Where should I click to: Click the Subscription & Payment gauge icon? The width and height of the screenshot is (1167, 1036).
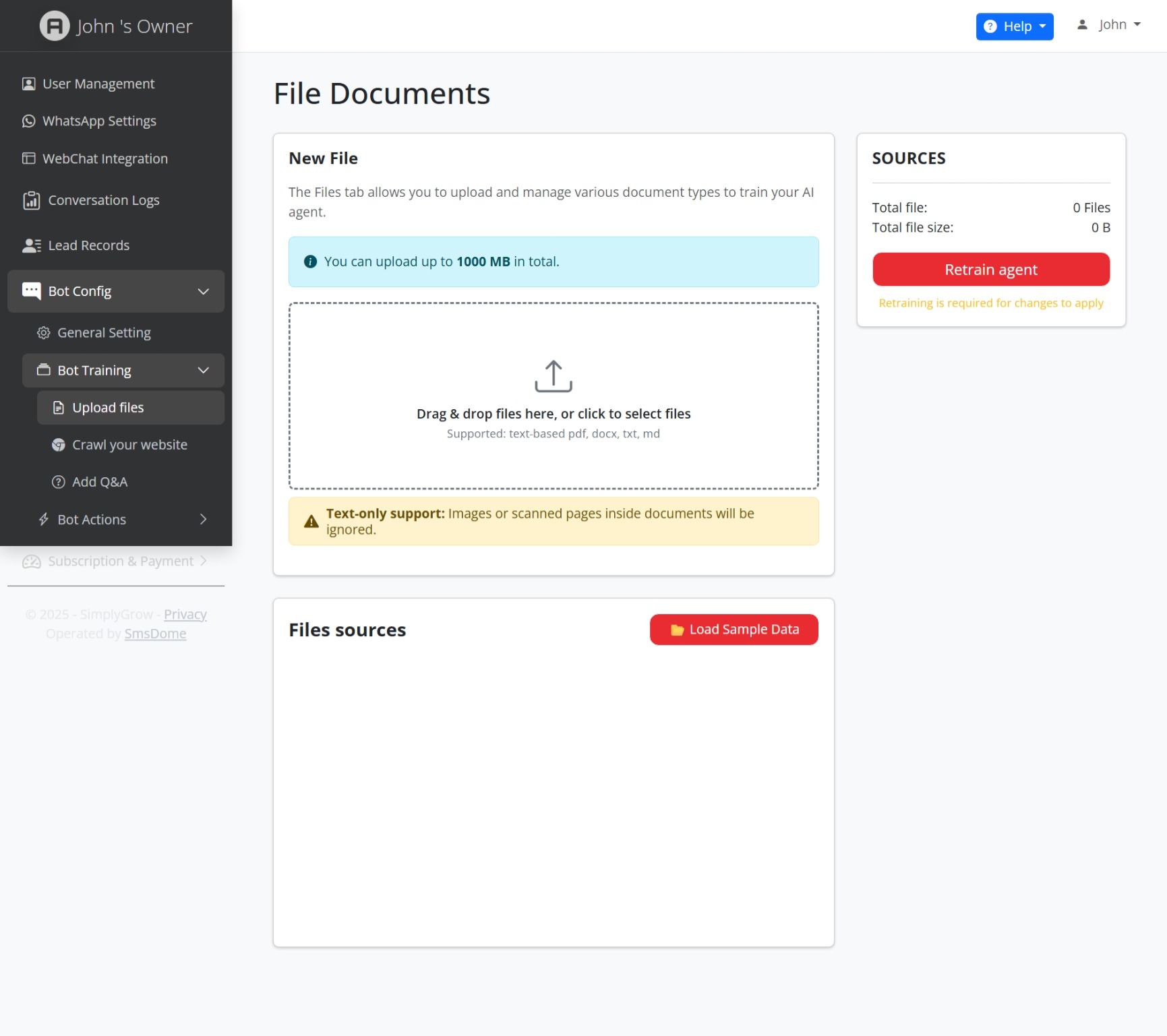(x=31, y=561)
